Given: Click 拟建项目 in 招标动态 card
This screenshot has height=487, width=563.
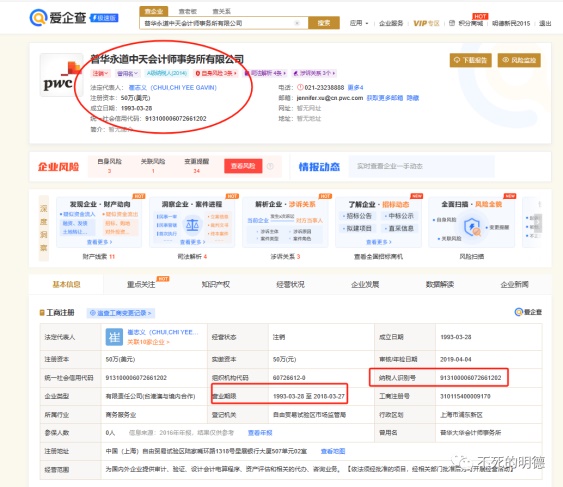Looking at the screenshot, I should (x=358, y=228).
